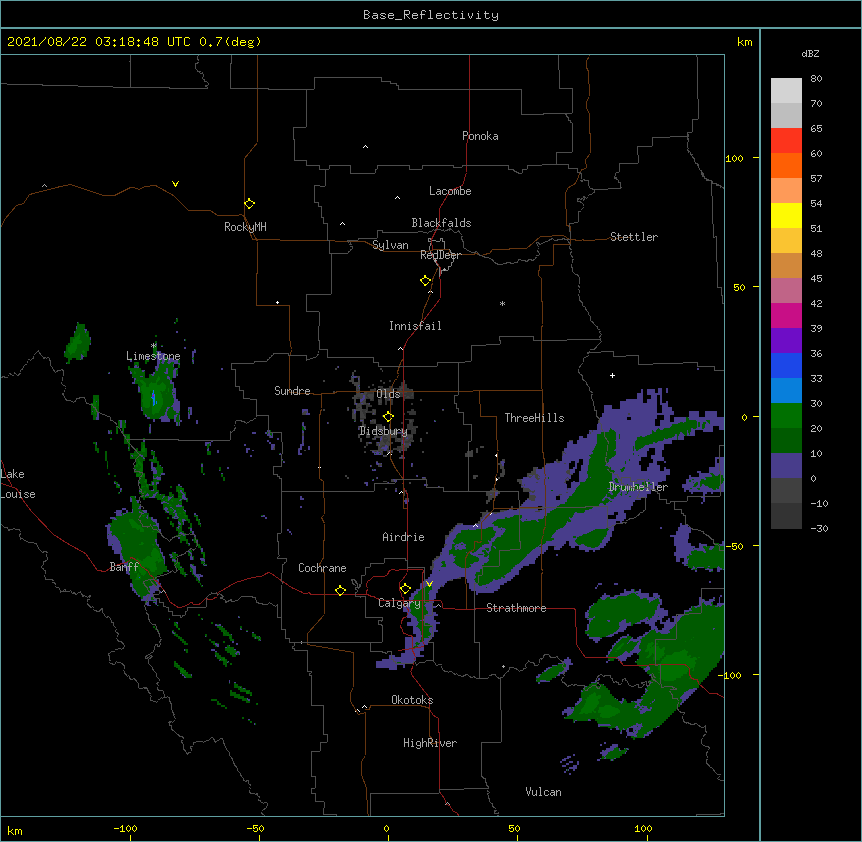Click the white asterisk marker east of Innisfail
The image size is (862, 842).
click(502, 303)
